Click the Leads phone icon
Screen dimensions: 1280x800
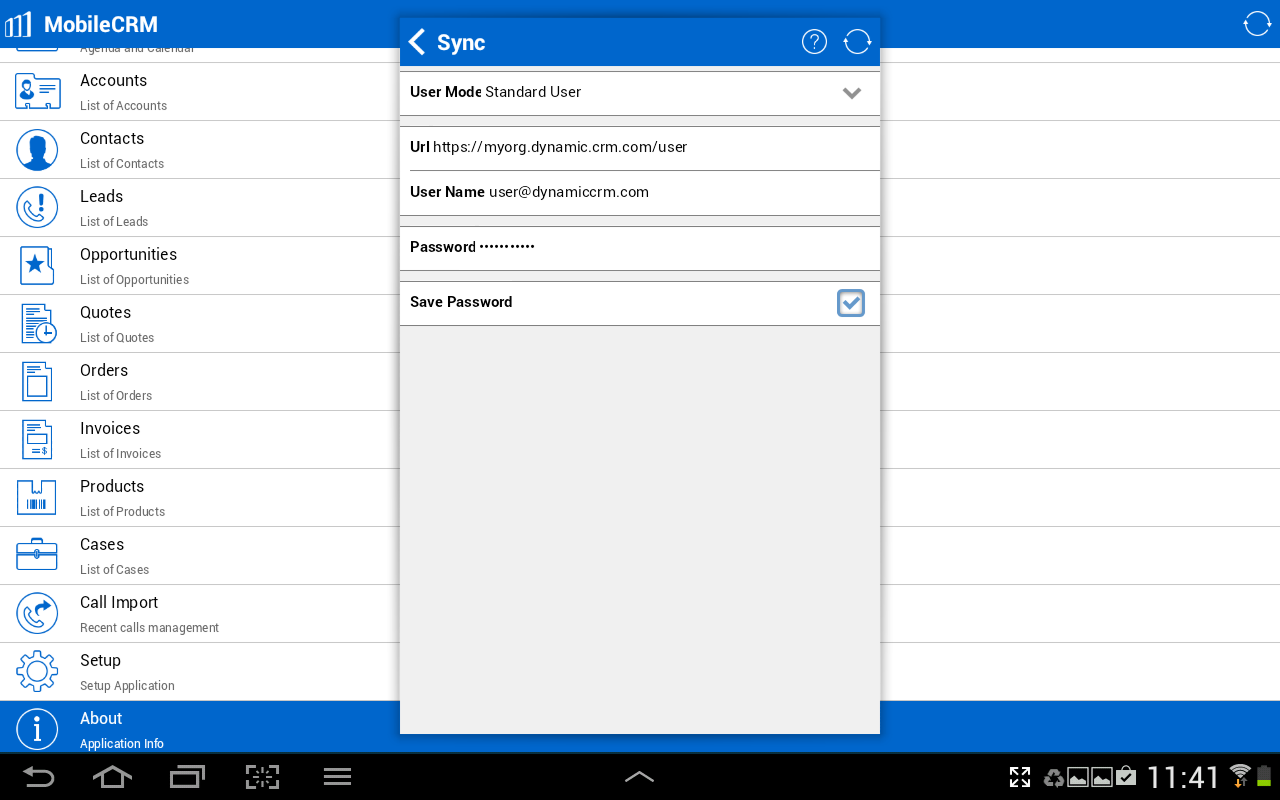click(37, 207)
